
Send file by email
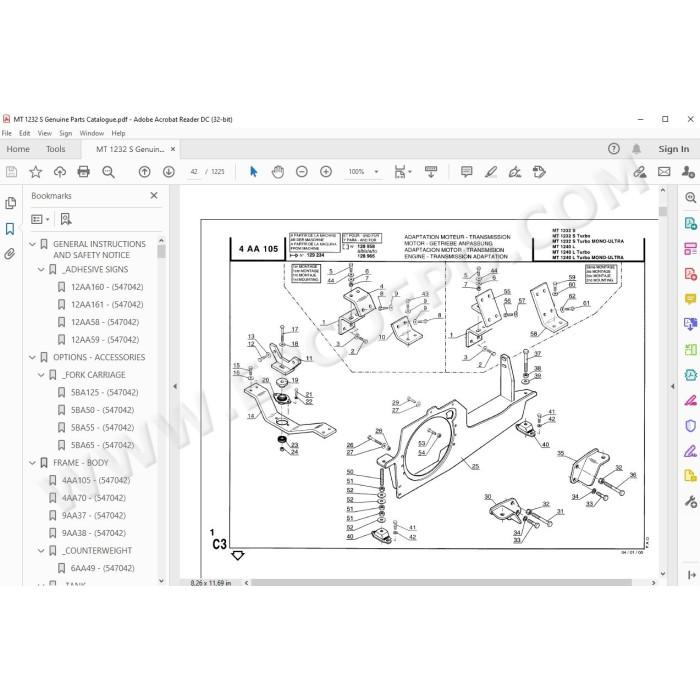tap(664, 172)
